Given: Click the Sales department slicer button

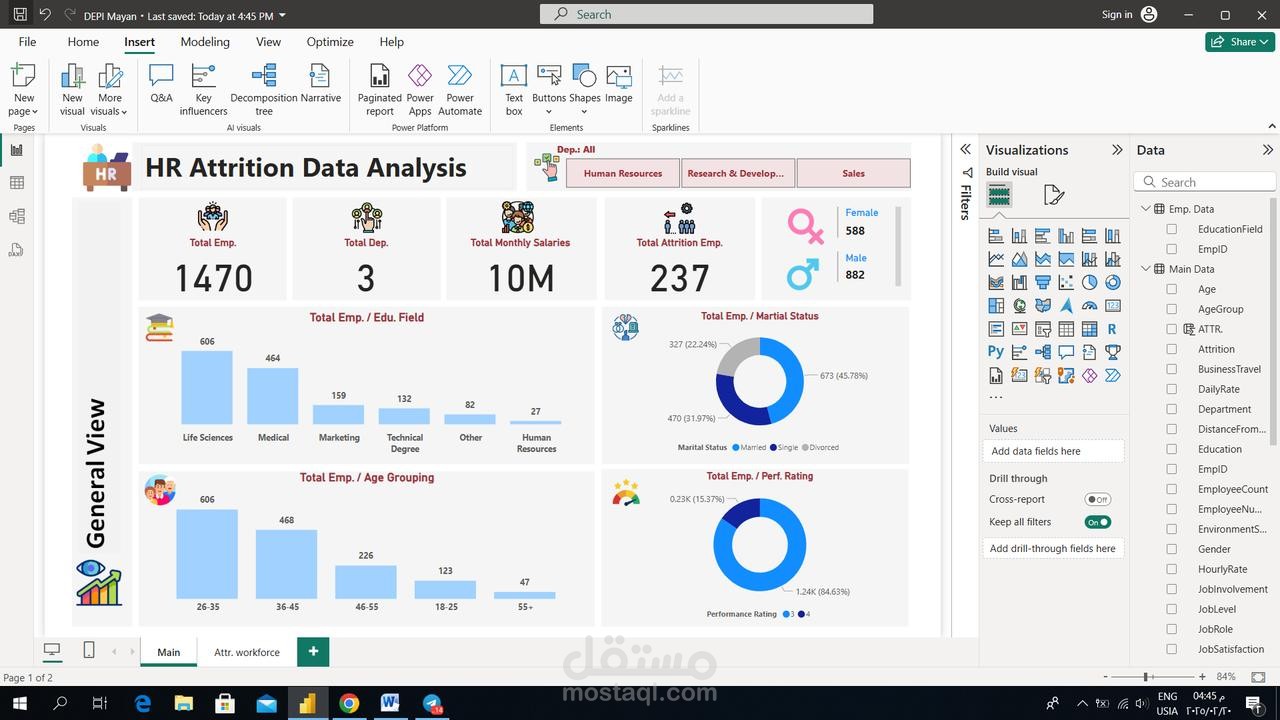Looking at the screenshot, I should point(853,173).
